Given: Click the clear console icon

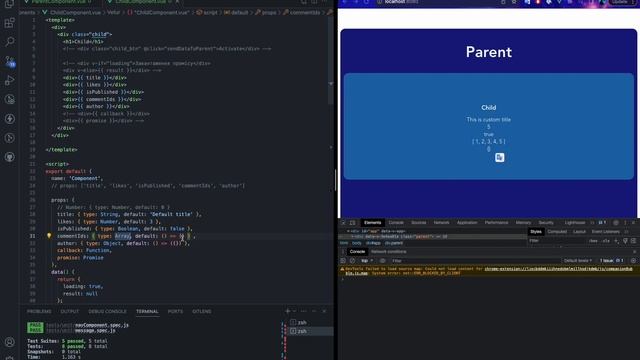Looking at the screenshot, I should tap(352, 260).
